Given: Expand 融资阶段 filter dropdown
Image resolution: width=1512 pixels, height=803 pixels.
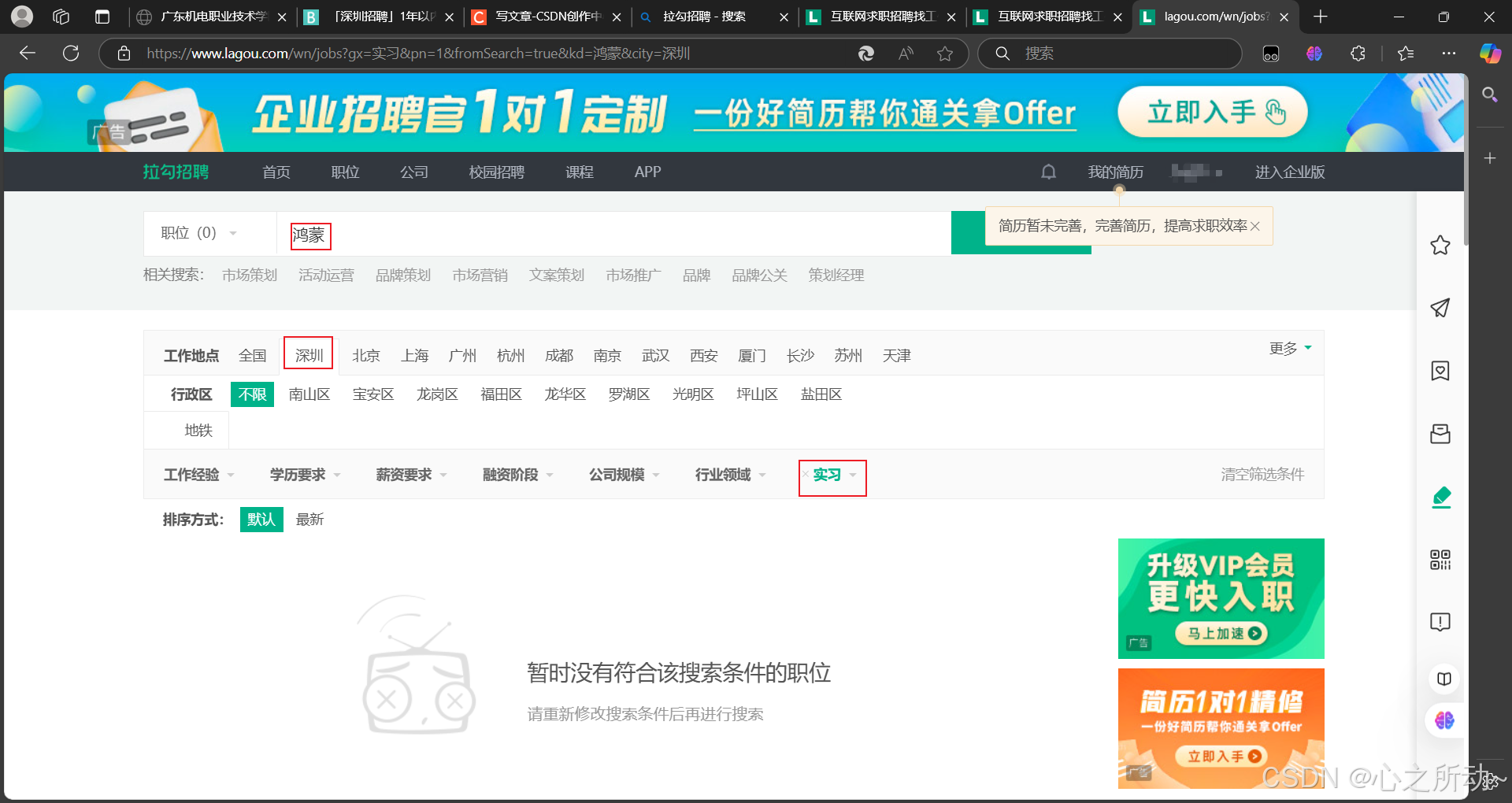Looking at the screenshot, I should point(518,475).
